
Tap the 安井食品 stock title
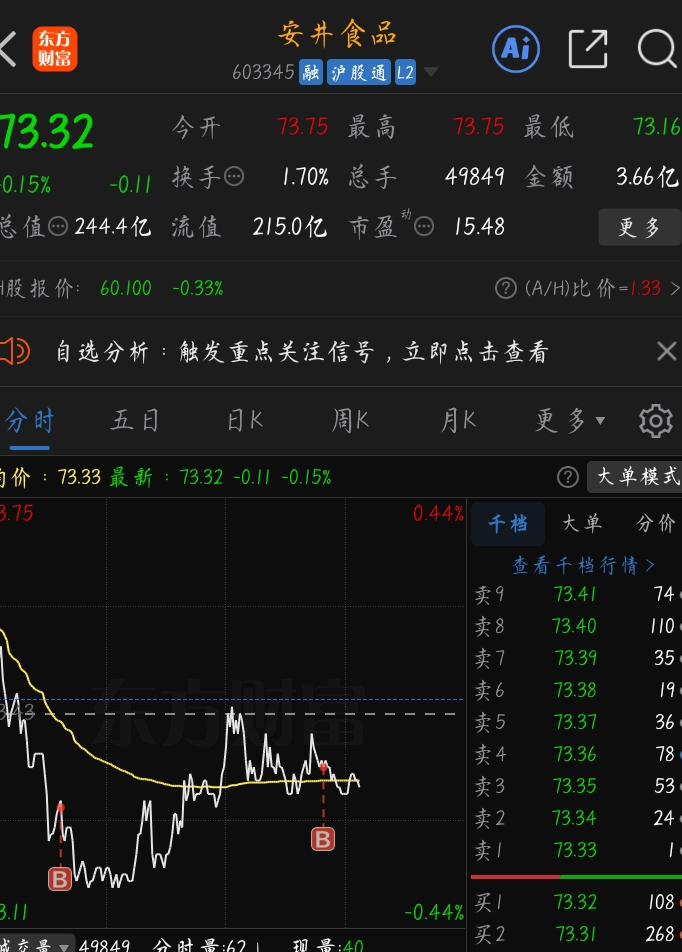[x=337, y=34]
